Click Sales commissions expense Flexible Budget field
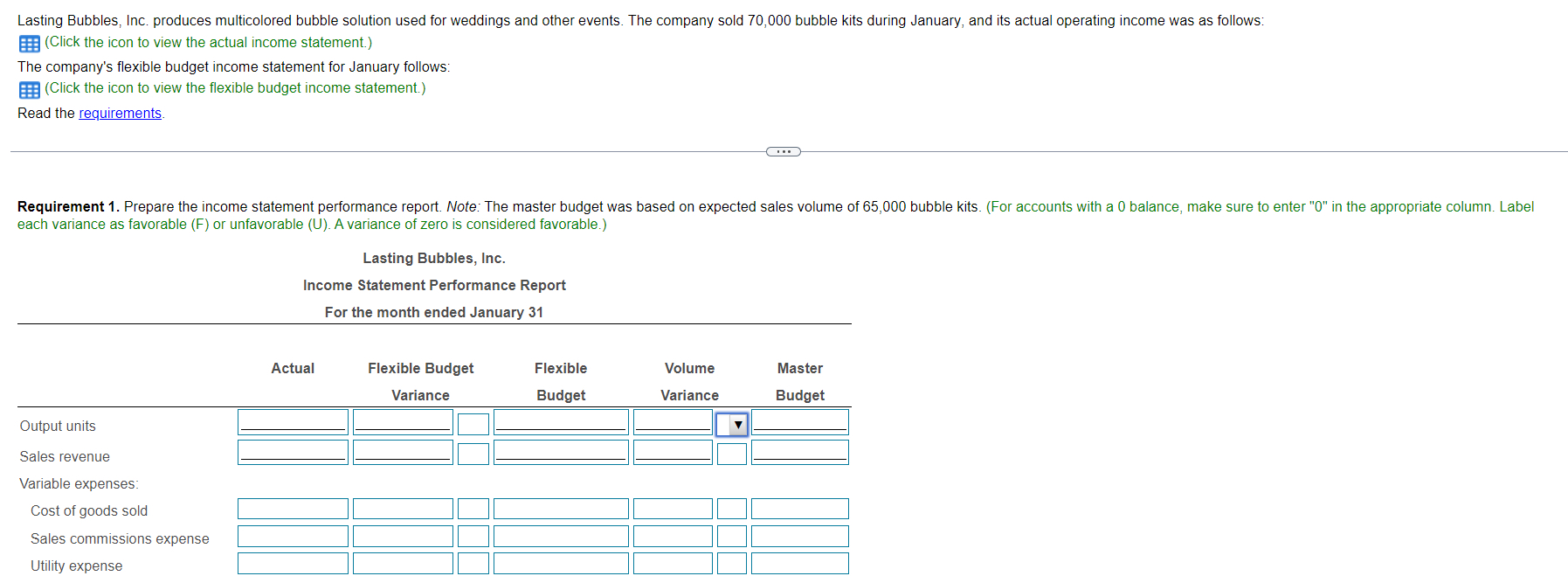The height and width of the screenshot is (576, 1568). pyautogui.click(x=561, y=536)
